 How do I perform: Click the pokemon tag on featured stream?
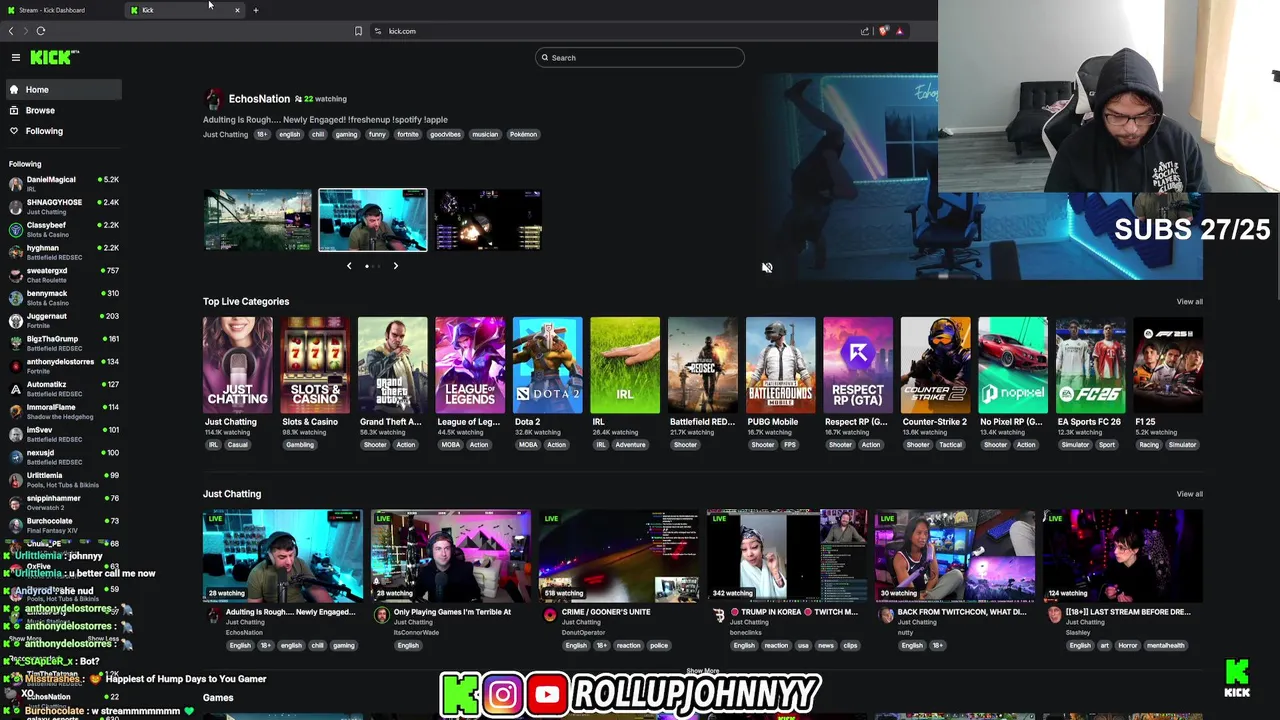tap(523, 134)
